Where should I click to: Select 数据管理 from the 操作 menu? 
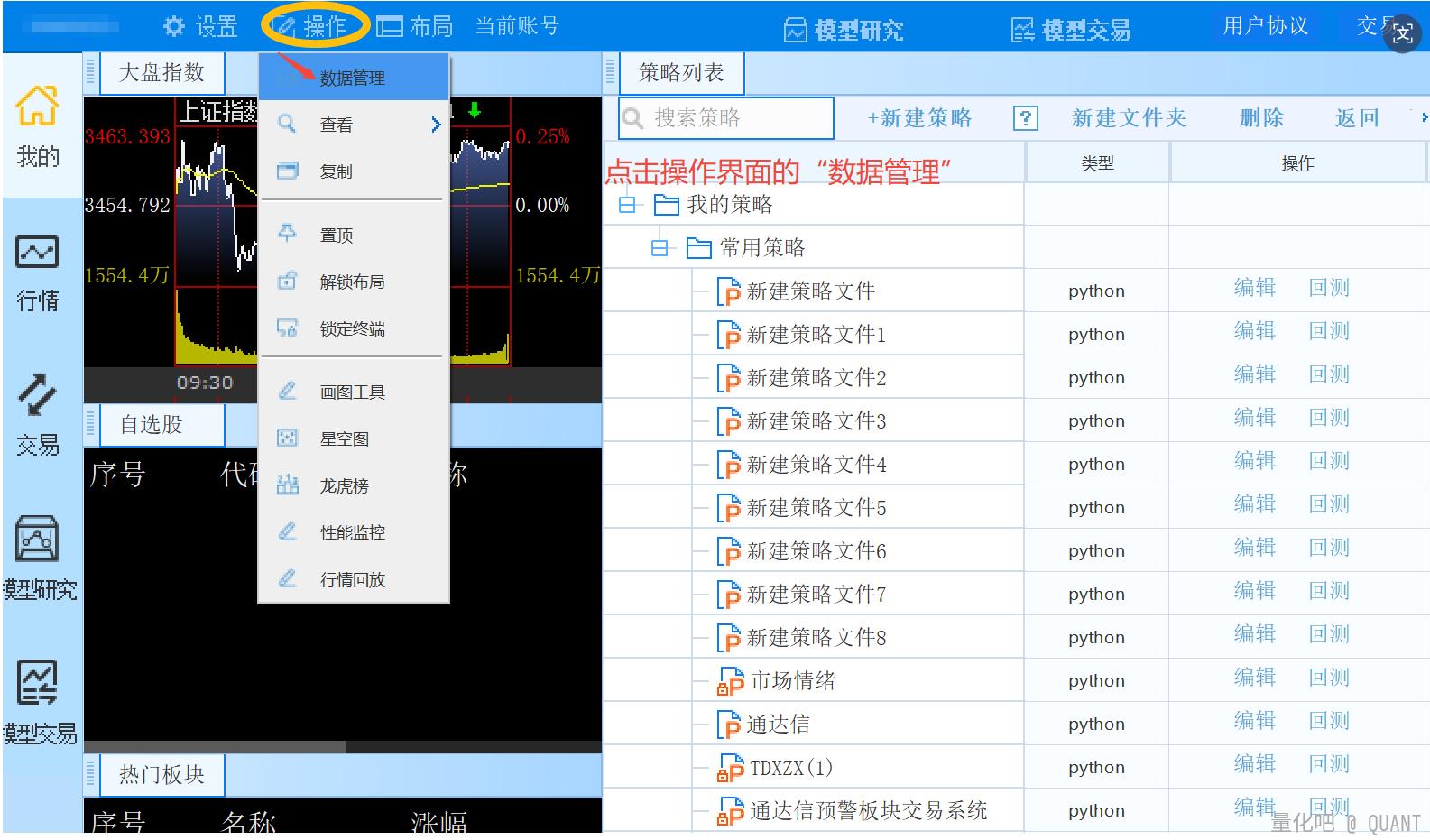(x=352, y=78)
